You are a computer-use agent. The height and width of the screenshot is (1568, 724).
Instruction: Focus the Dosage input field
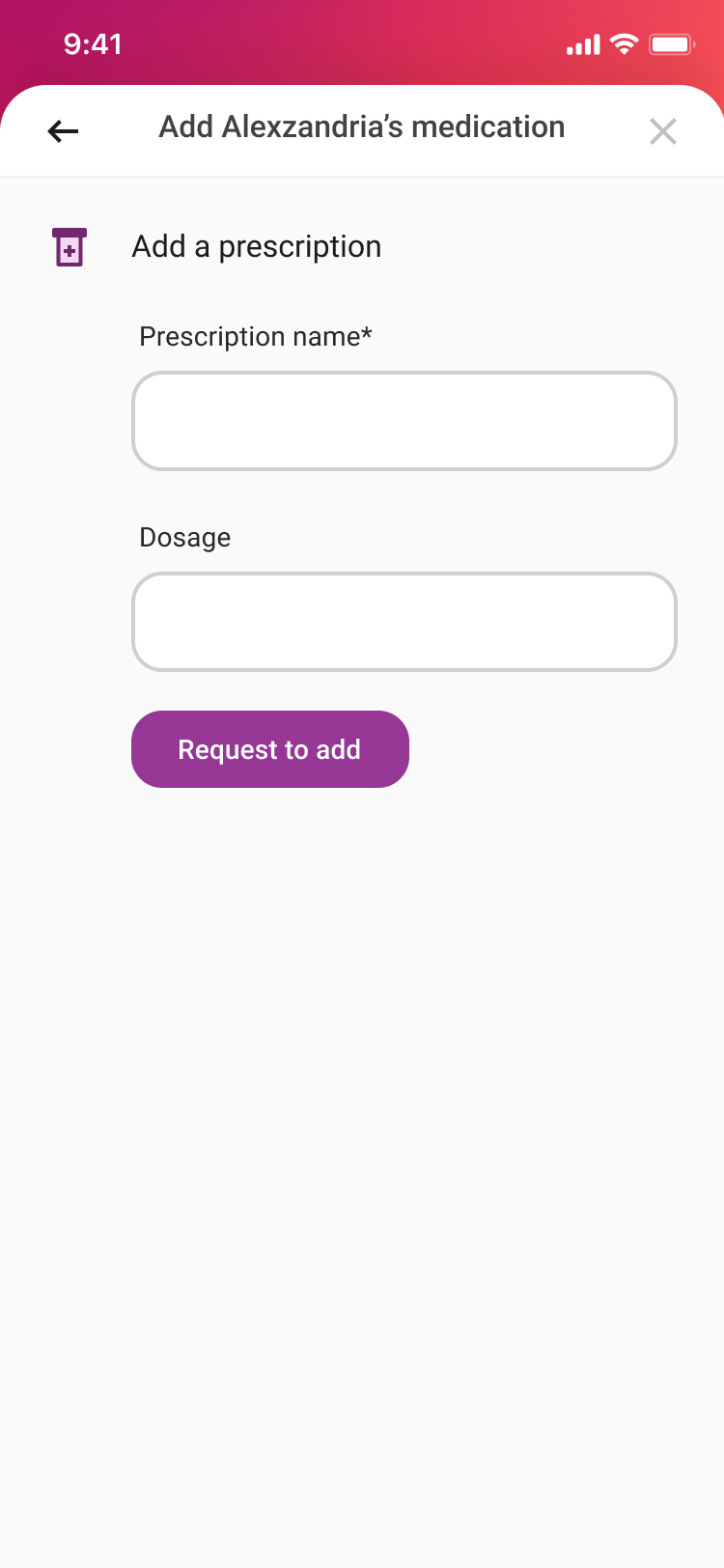point(404,622)
